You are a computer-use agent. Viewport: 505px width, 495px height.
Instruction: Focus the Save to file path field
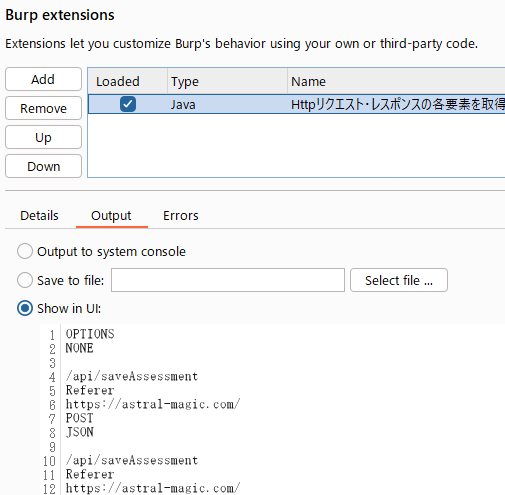228,280
